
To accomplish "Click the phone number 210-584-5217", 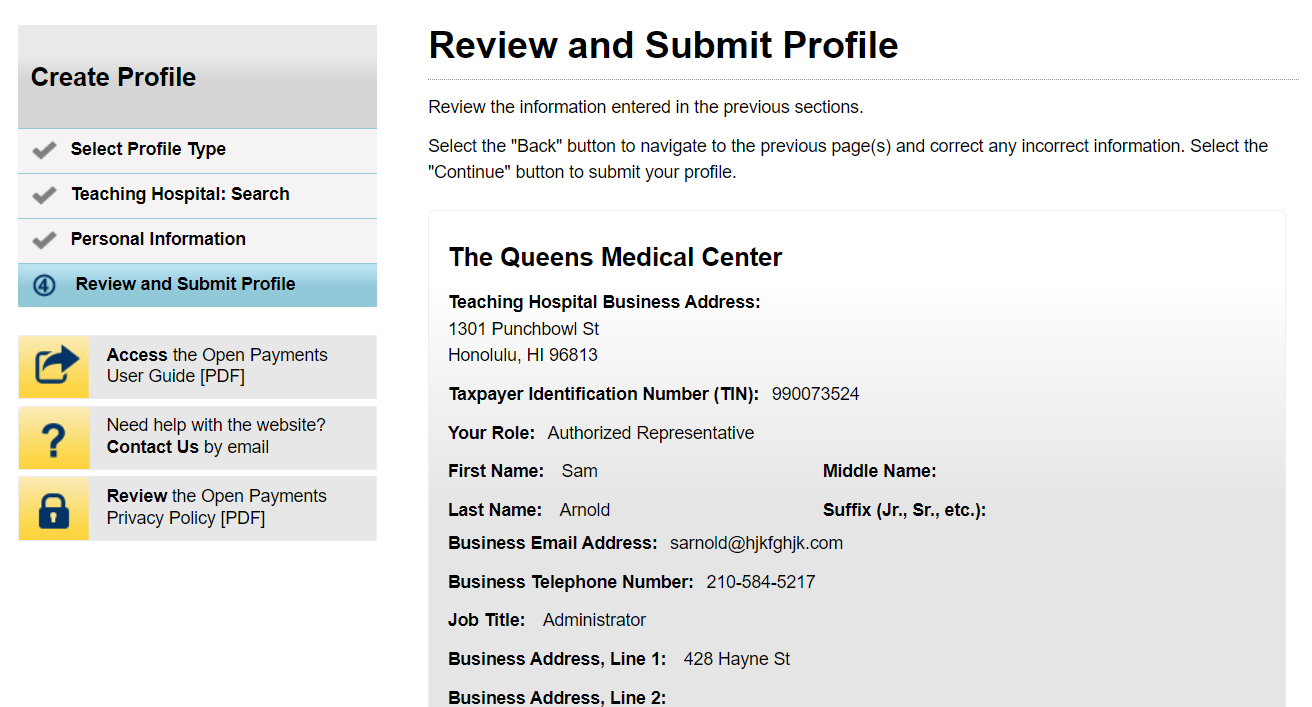I will coord(760,582).
